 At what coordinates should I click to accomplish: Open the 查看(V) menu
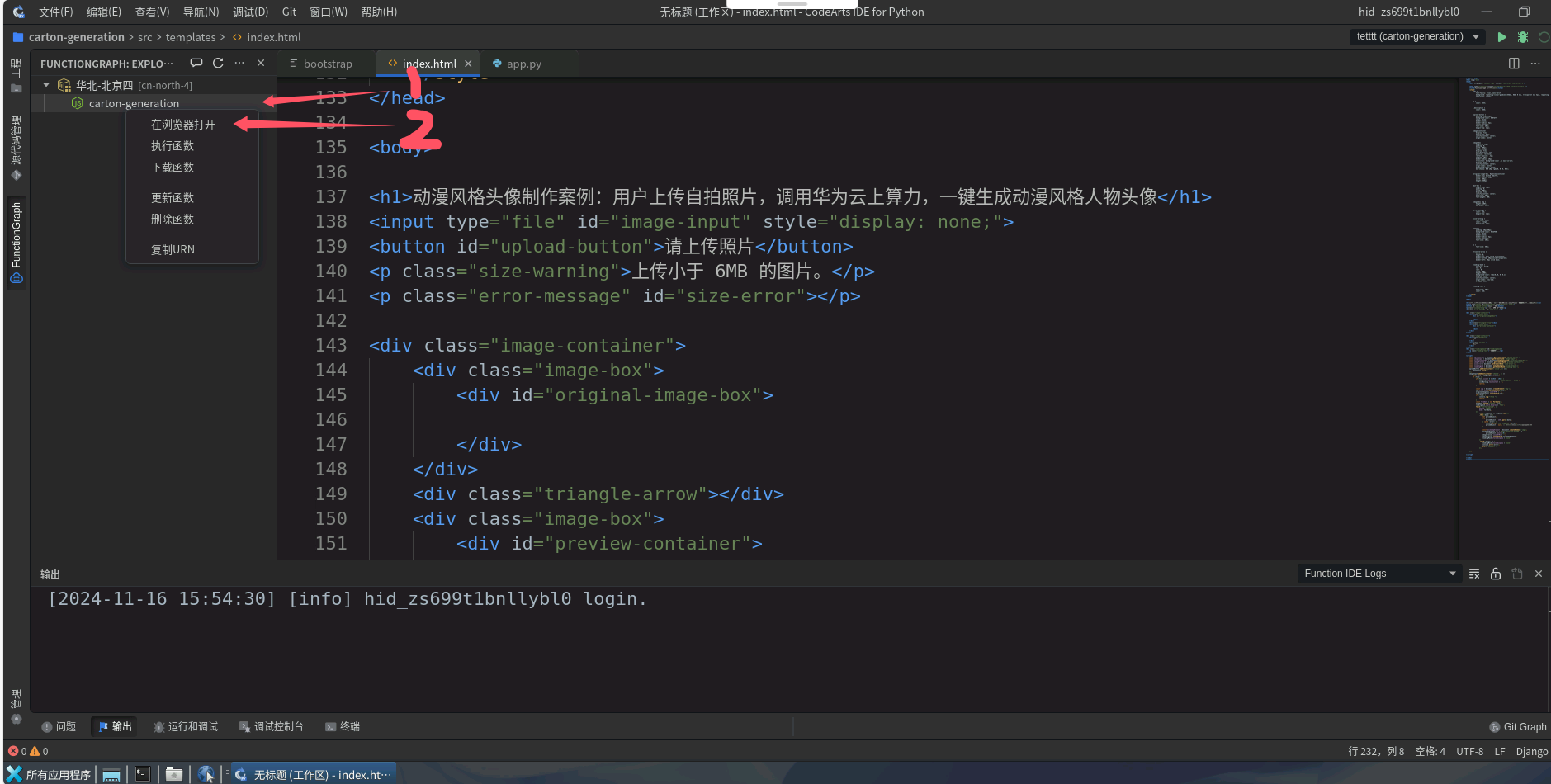(153, 12)
